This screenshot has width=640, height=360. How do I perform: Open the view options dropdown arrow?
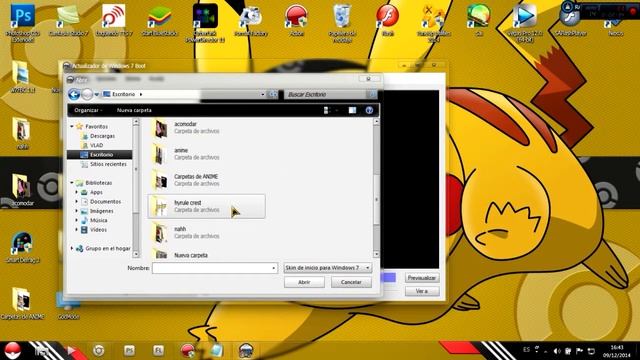pos(337,110)
